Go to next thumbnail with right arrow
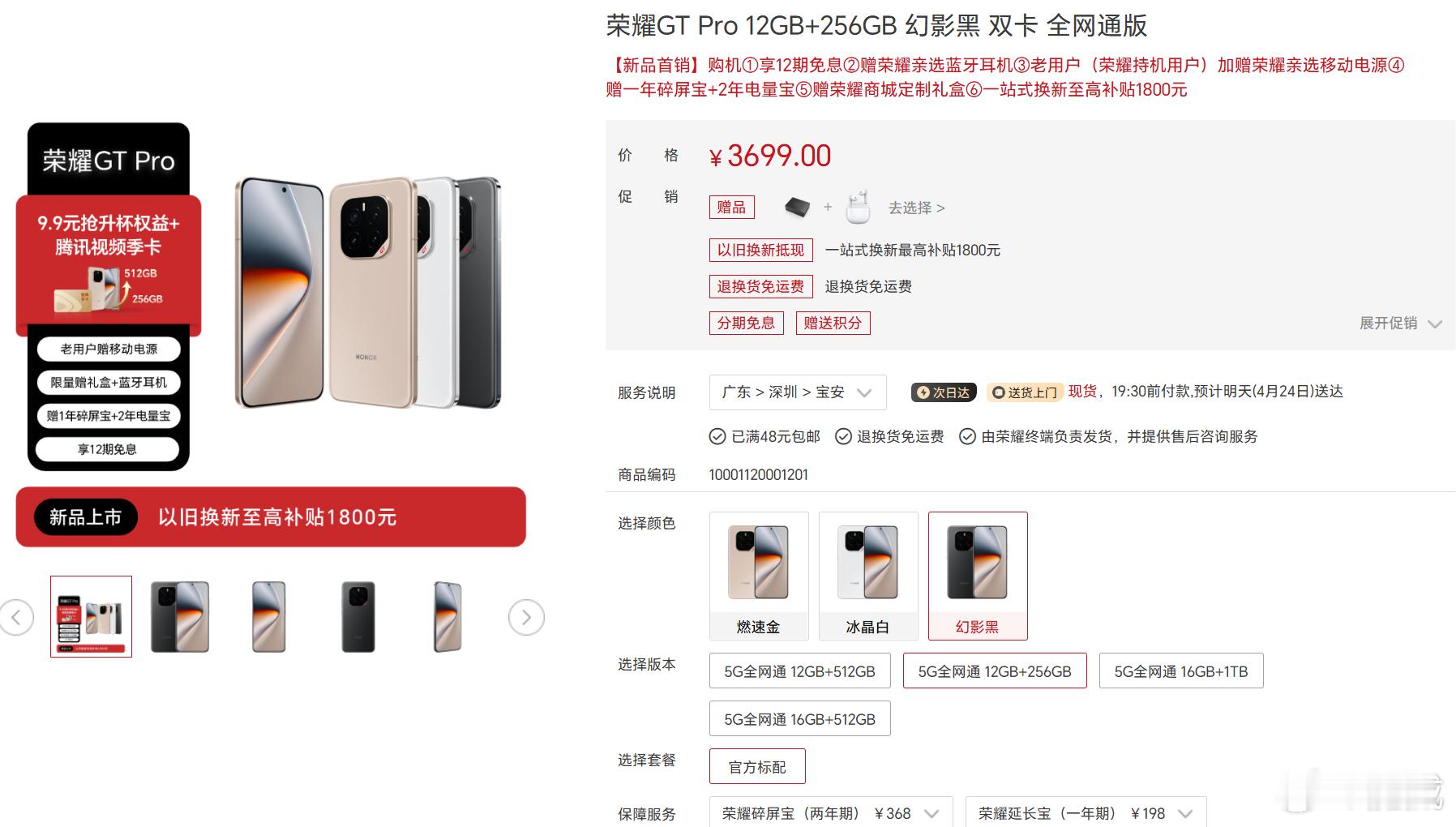The width and height of the screenshot is (1456, 827). pyautogui.click(x=526, y=618)
